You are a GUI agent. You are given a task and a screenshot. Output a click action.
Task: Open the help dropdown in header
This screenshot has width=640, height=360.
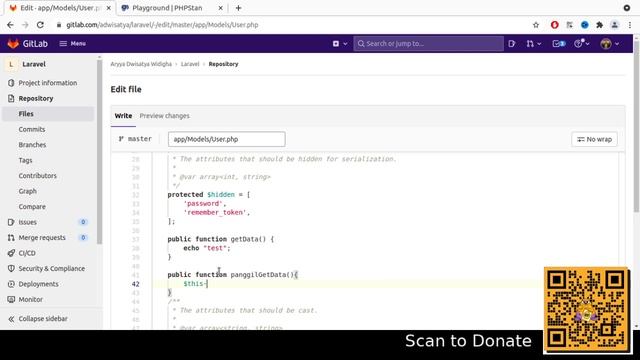pos(582,43)
